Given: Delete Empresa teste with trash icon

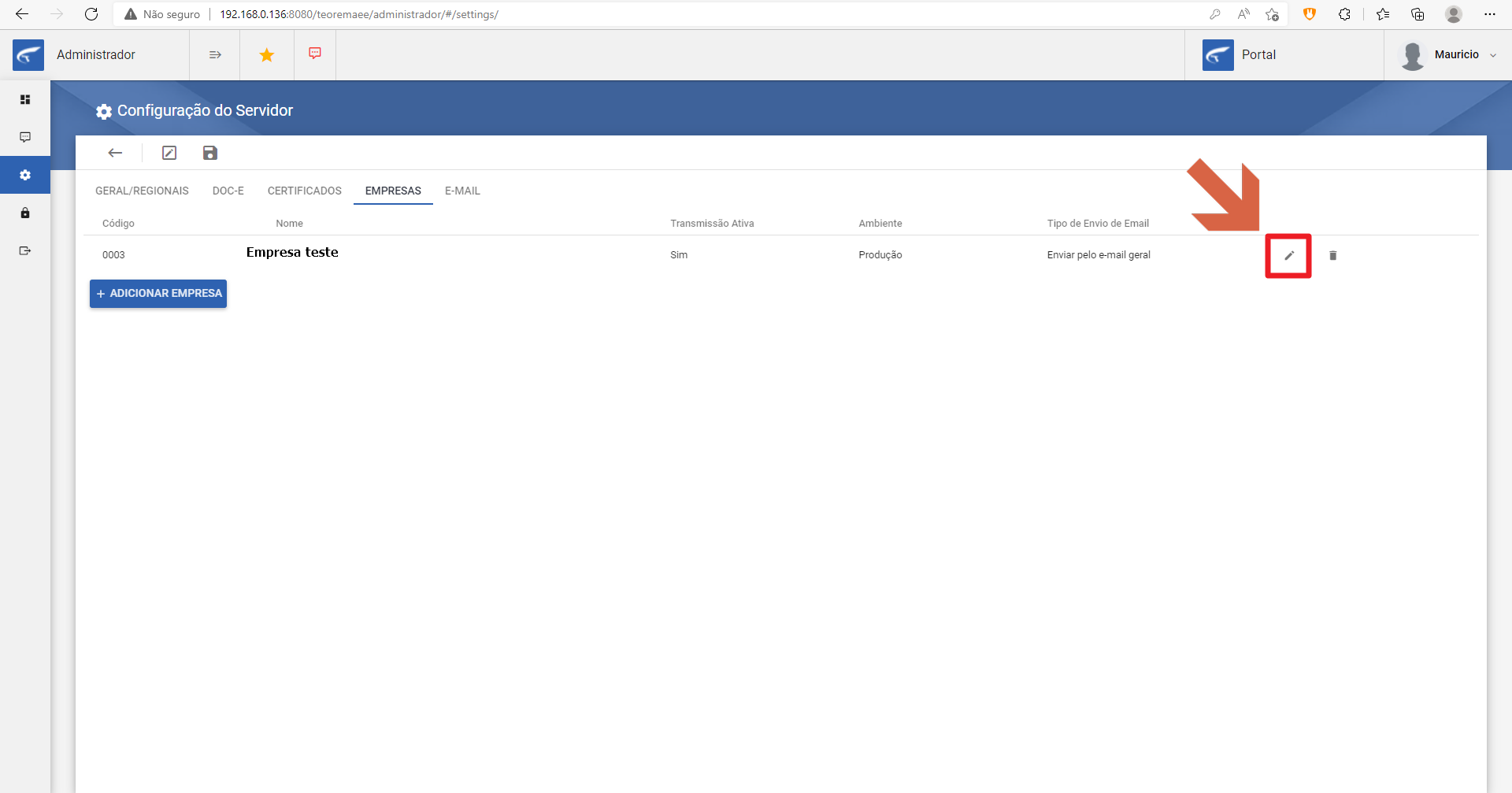Looking at the screenshot, I should tap(1333, 255).
